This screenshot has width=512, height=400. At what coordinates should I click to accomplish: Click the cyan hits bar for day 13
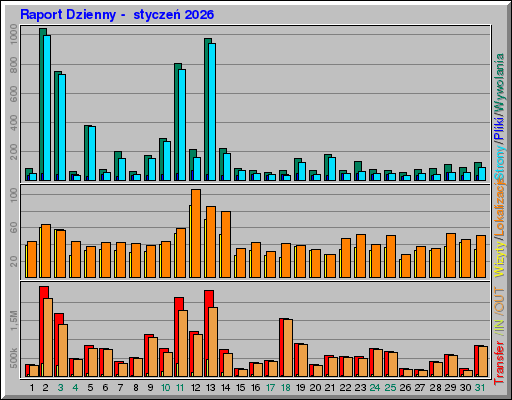212,112
